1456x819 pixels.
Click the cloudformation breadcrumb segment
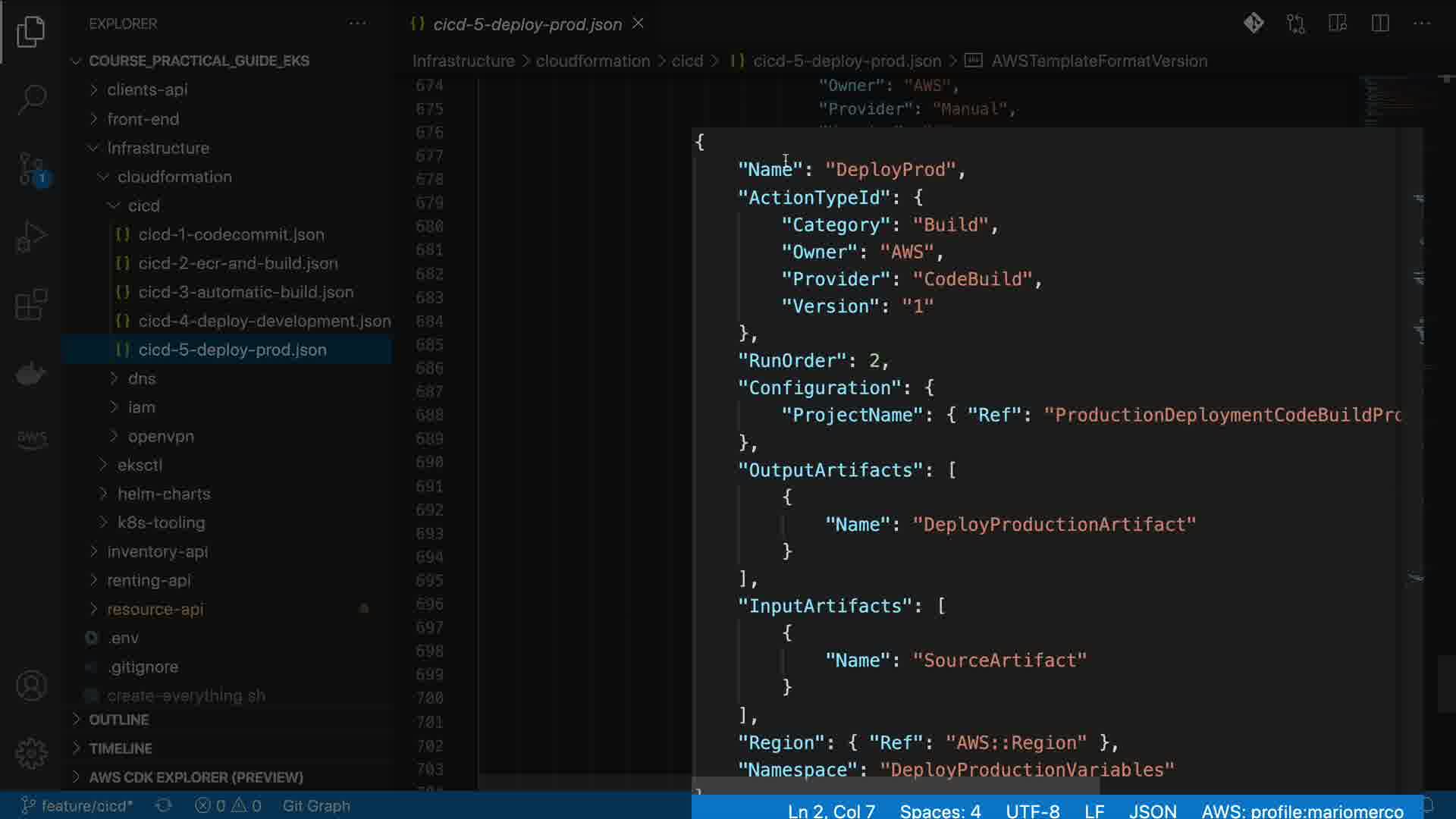tap(592, 61)
